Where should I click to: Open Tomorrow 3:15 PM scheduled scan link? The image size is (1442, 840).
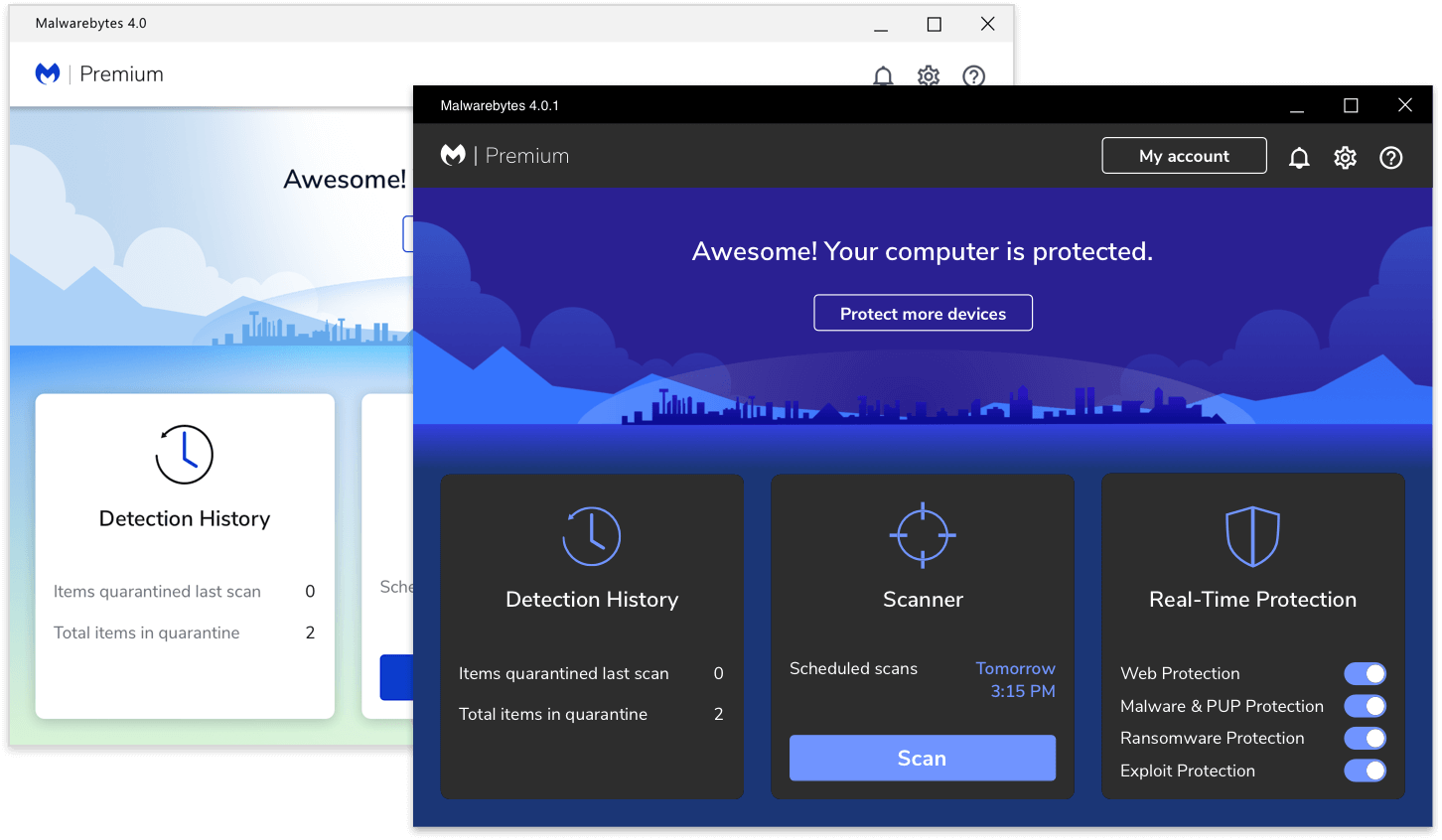click(1016, 680)
